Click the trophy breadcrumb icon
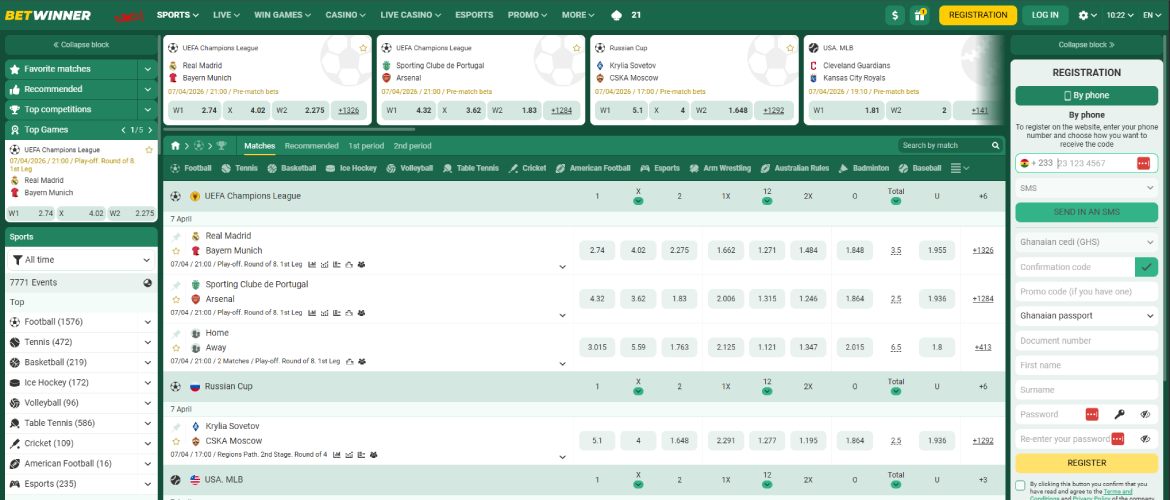This screenshot has height=500, width=1170. (222, 146)
